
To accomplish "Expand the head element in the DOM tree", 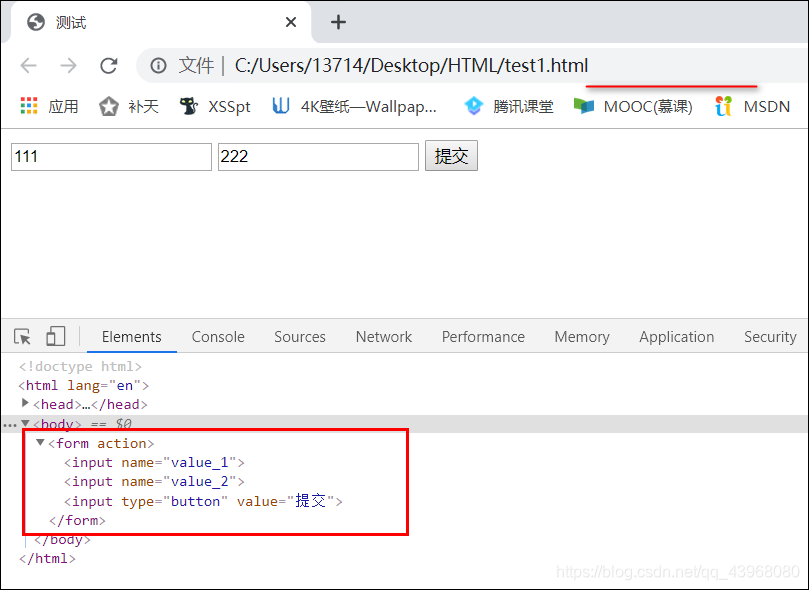I will click(25, 404).
